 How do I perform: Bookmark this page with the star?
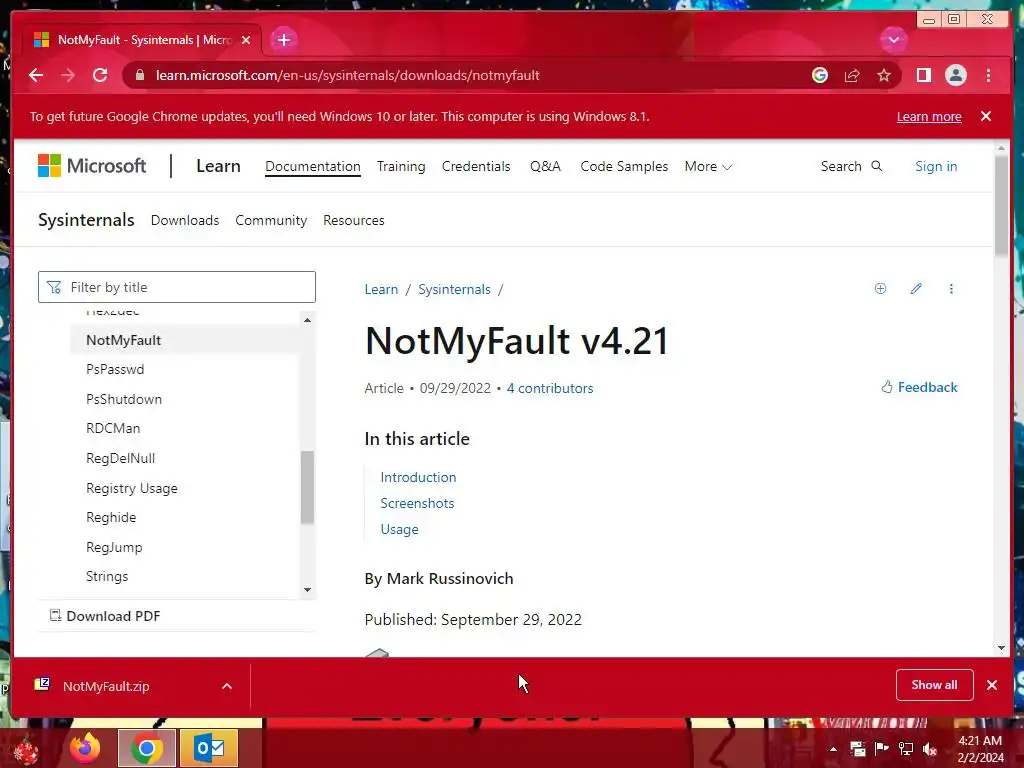pos(884,75)
